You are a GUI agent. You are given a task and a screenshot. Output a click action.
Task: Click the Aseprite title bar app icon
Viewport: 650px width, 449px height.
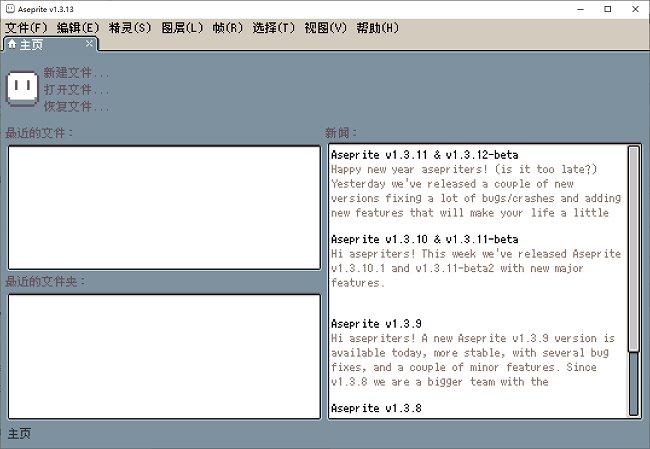pos(10,9)
